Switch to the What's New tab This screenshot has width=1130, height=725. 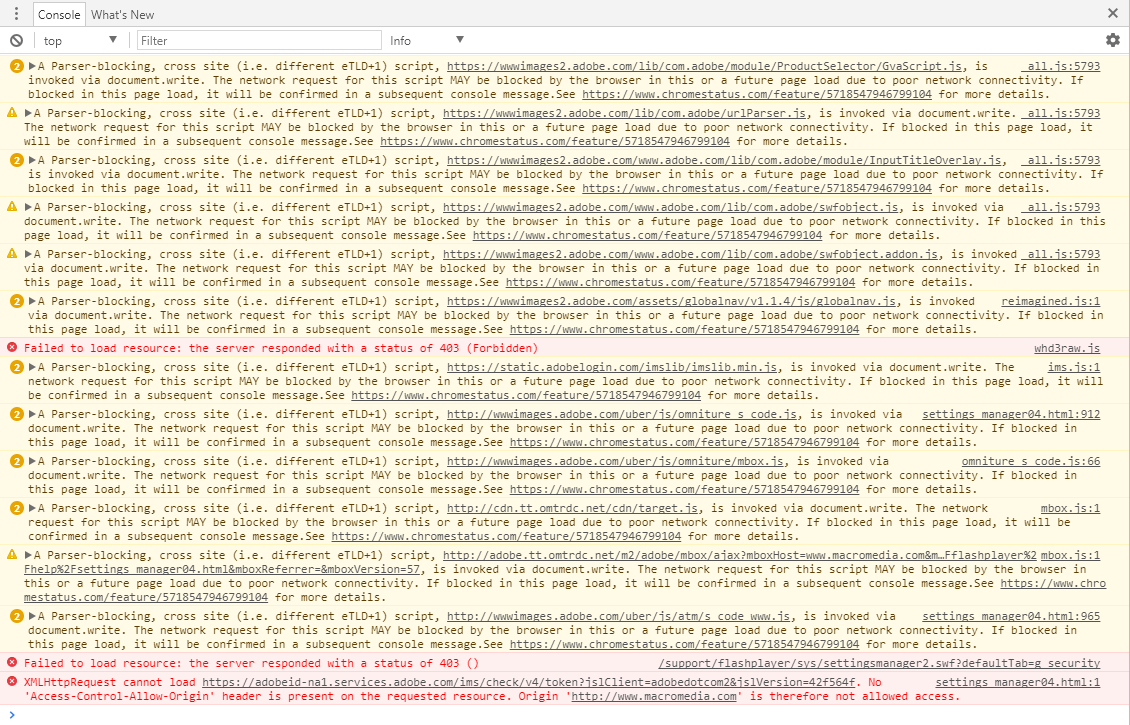point(123,14)
